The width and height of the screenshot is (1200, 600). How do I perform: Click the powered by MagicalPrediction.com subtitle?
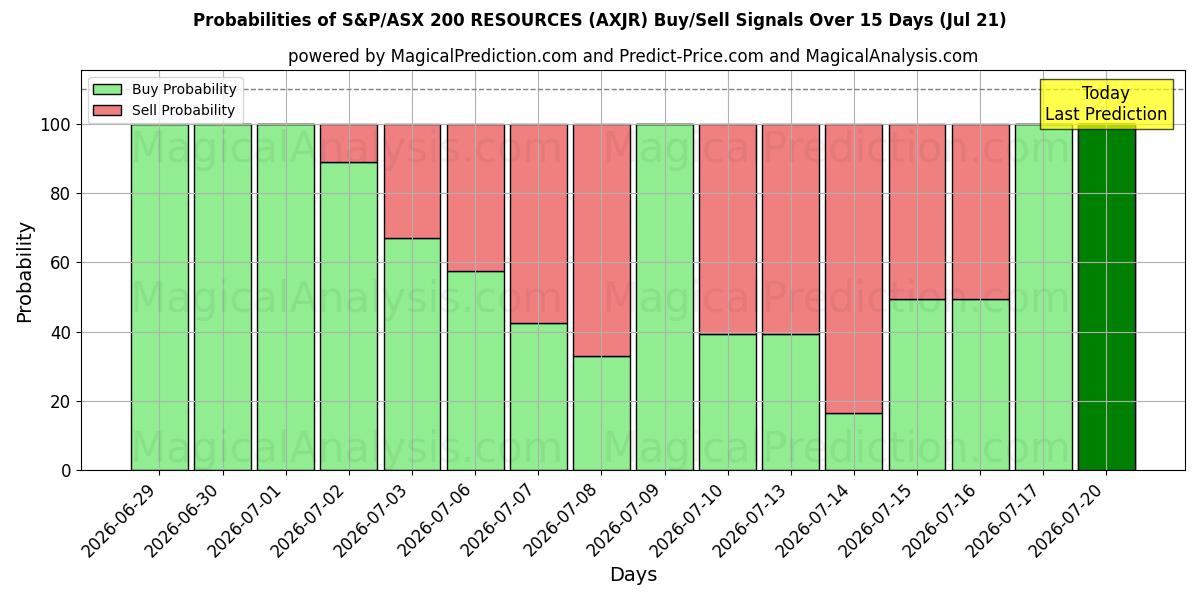click(633, 56)
